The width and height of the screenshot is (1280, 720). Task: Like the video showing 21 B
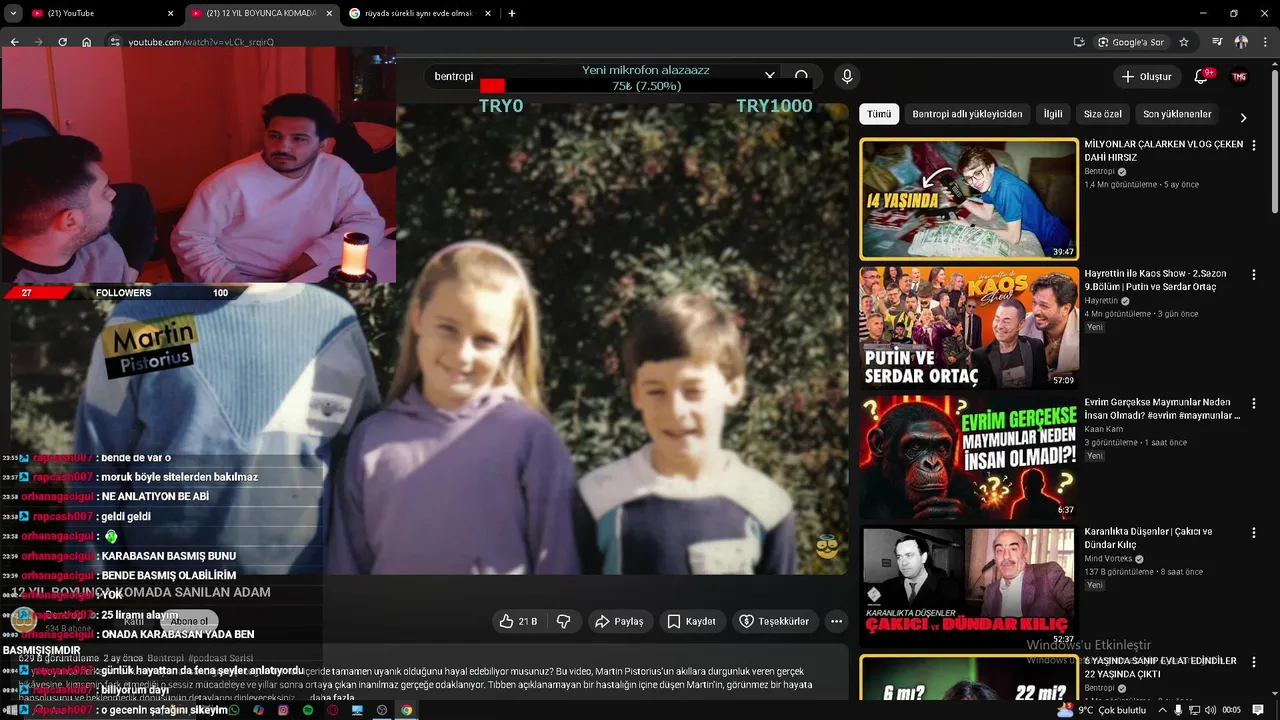point(519,621)
